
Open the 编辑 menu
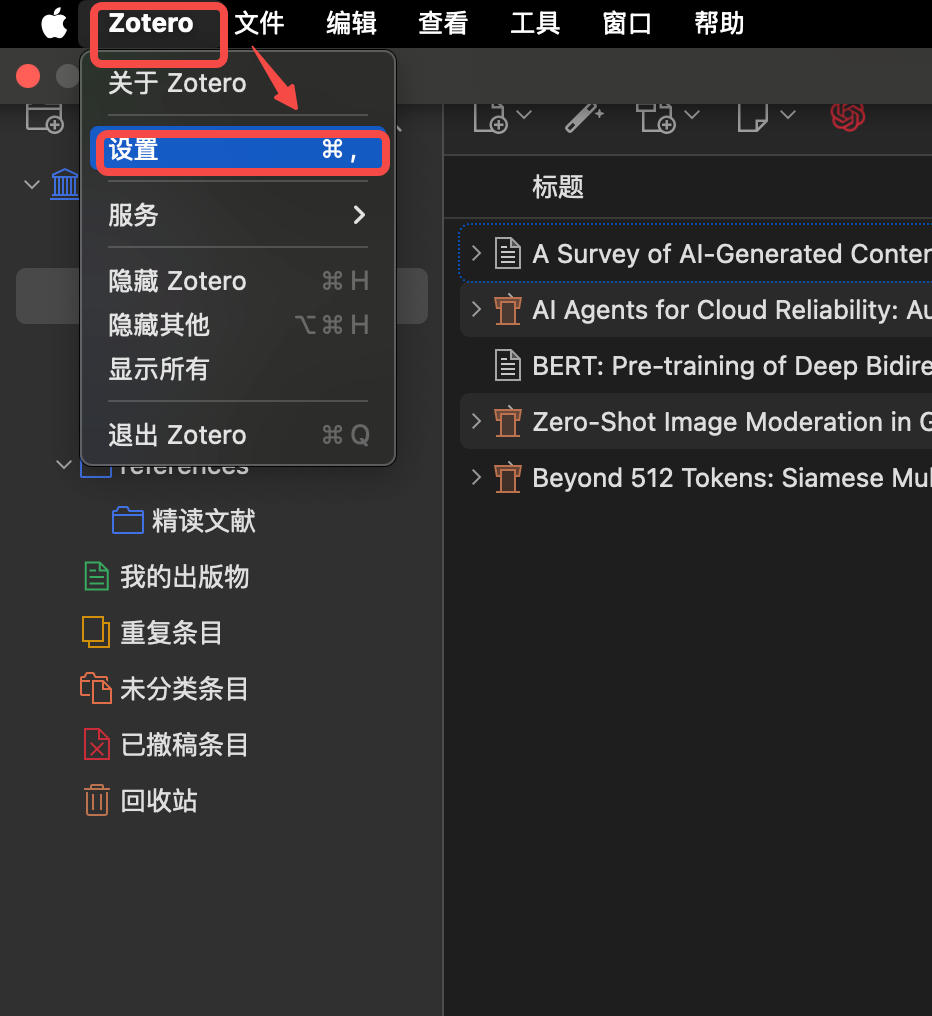351,24
